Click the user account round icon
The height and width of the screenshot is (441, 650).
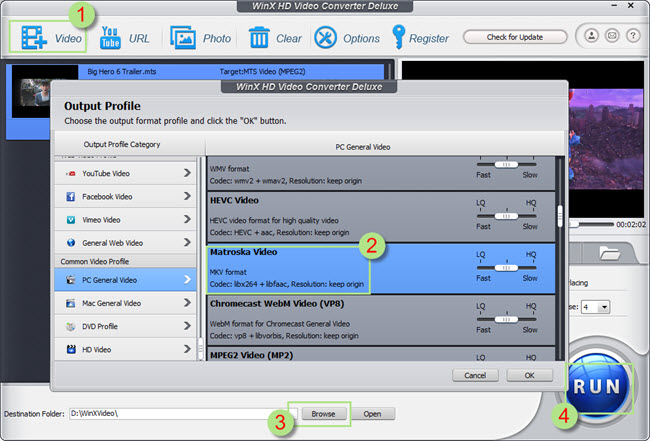point(592,36)
